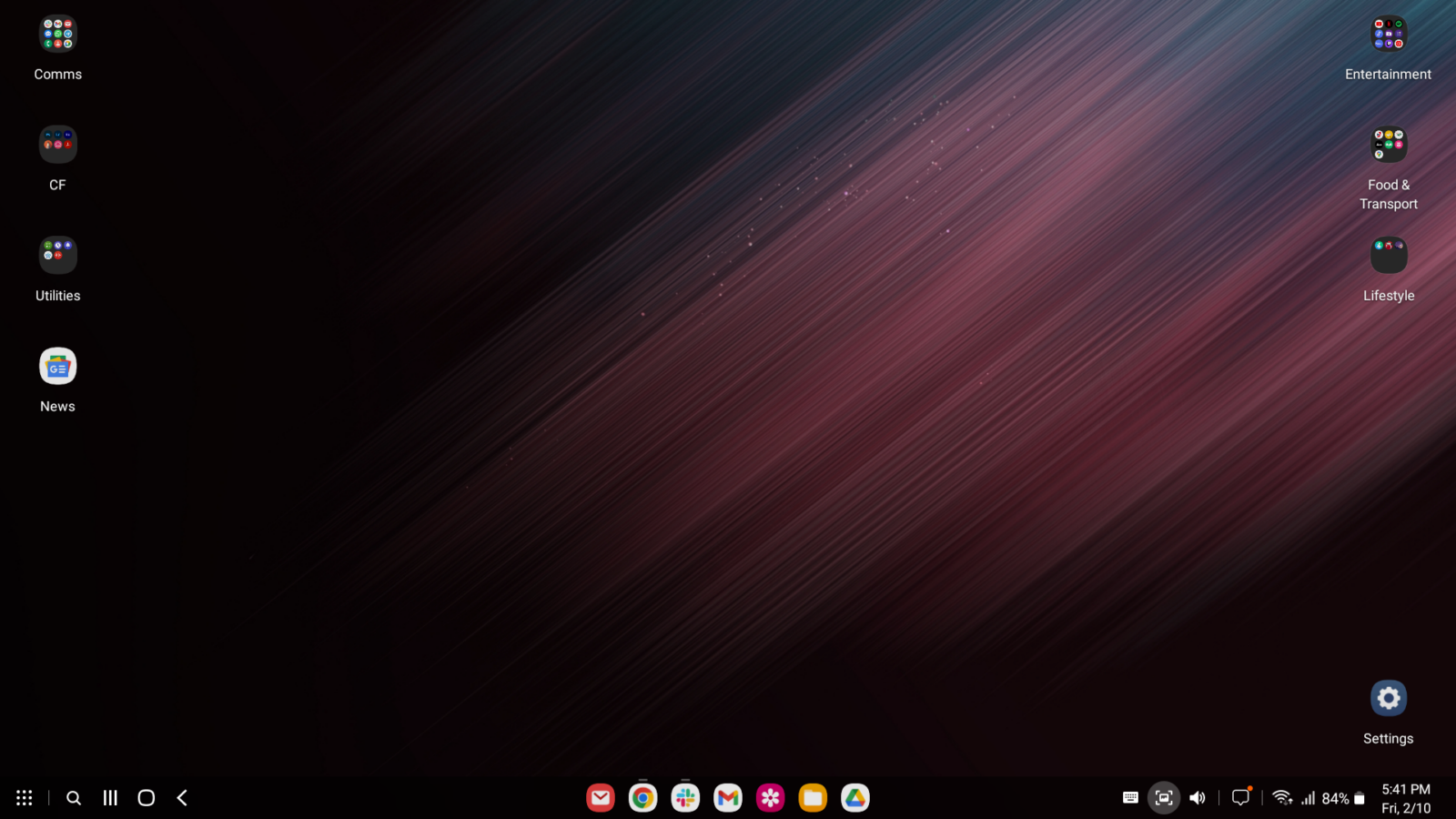Viewport: 1456px width, 819px height.
Task: Open Gmail from the taskbar
Action: coord(728,797)
